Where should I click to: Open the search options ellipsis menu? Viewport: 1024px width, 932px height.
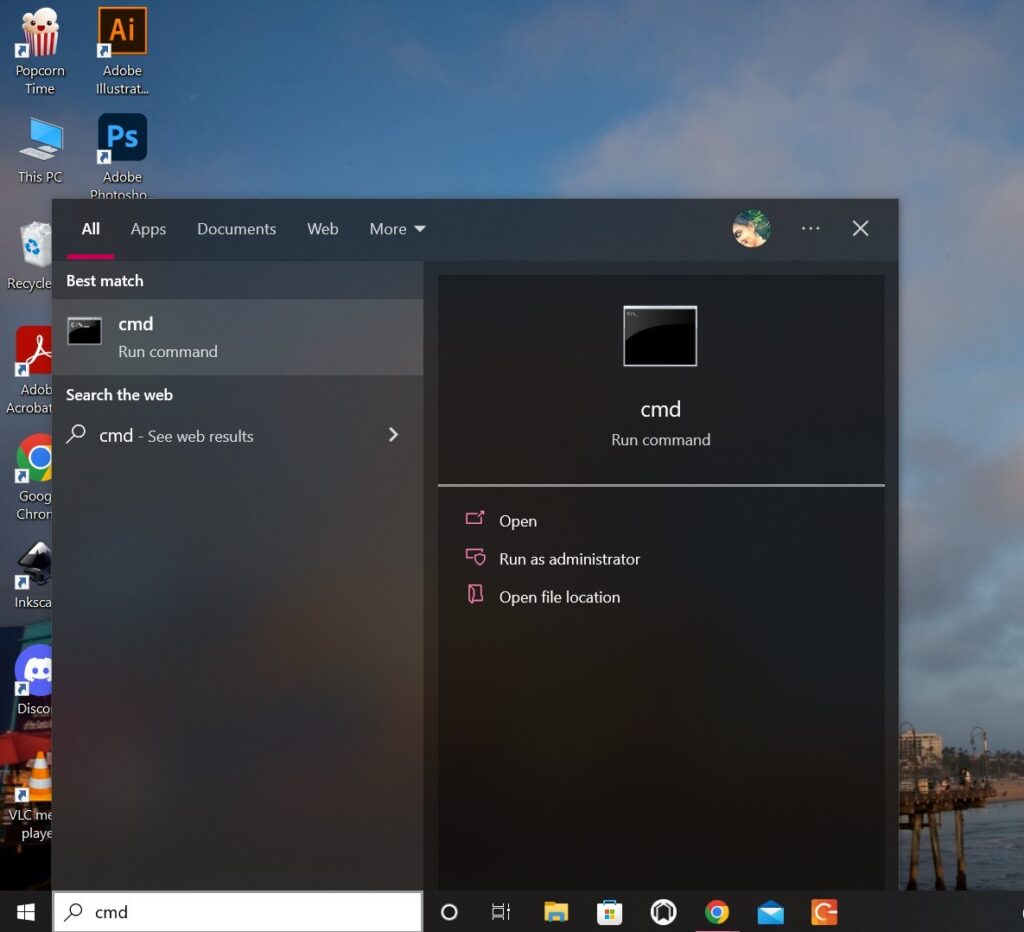(810, 229)
